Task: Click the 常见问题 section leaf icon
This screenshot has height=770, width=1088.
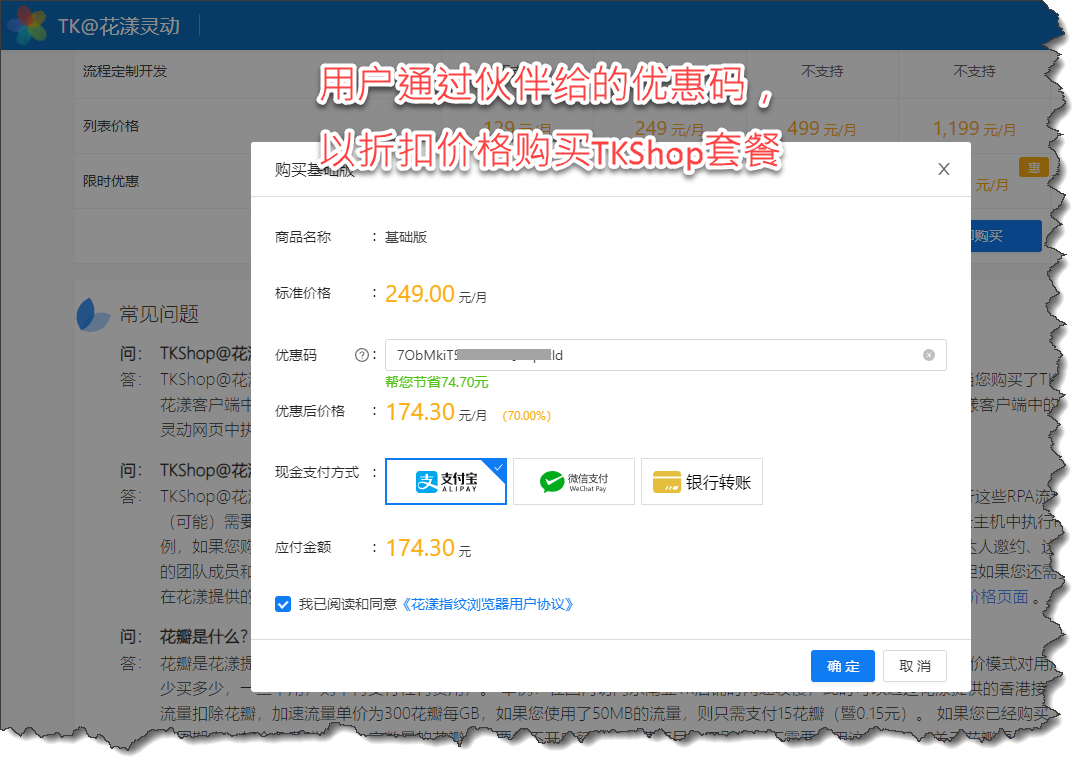Action: [92, 315]
